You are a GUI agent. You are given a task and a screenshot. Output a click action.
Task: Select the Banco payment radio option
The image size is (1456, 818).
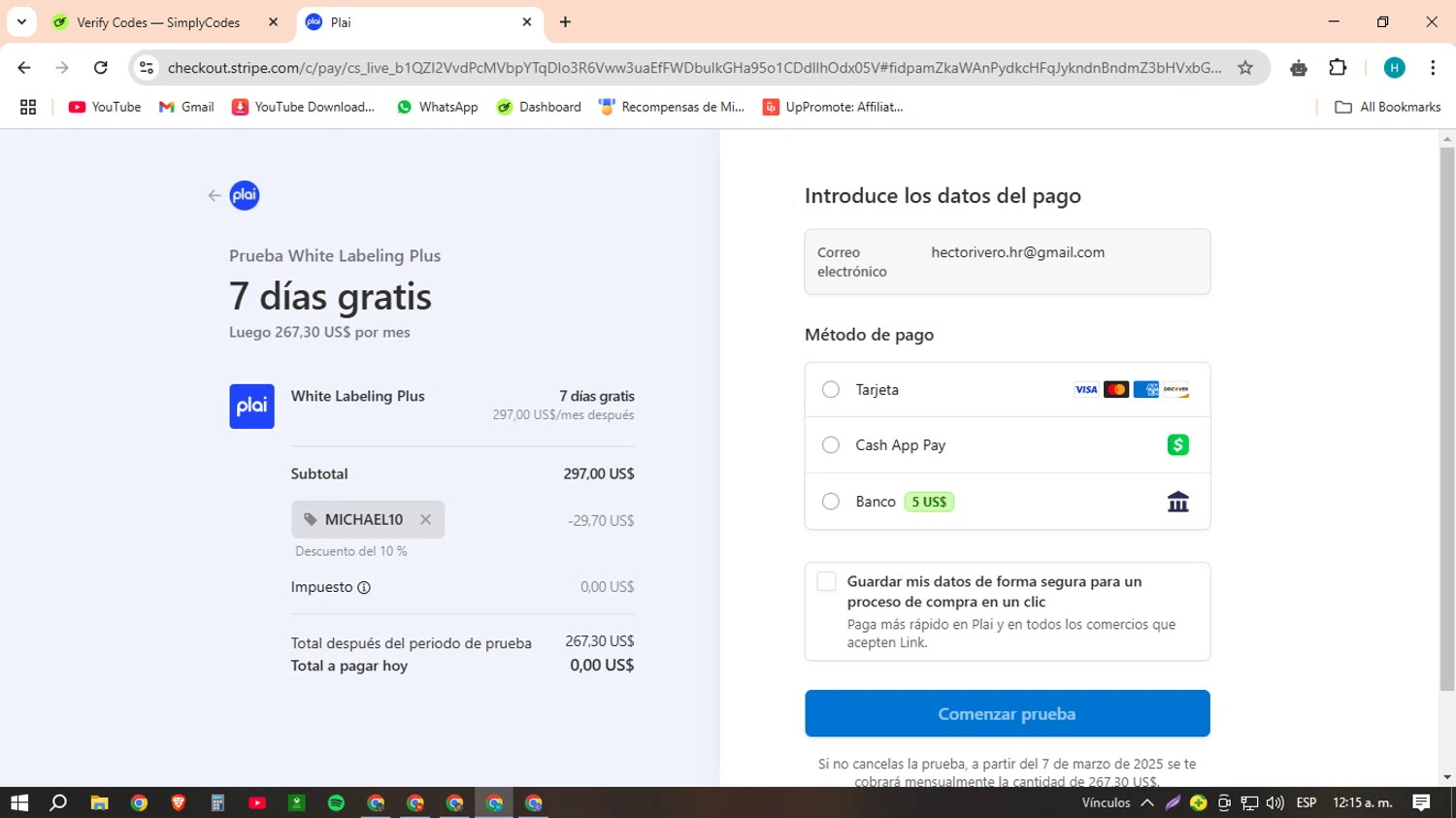point(831,501)
